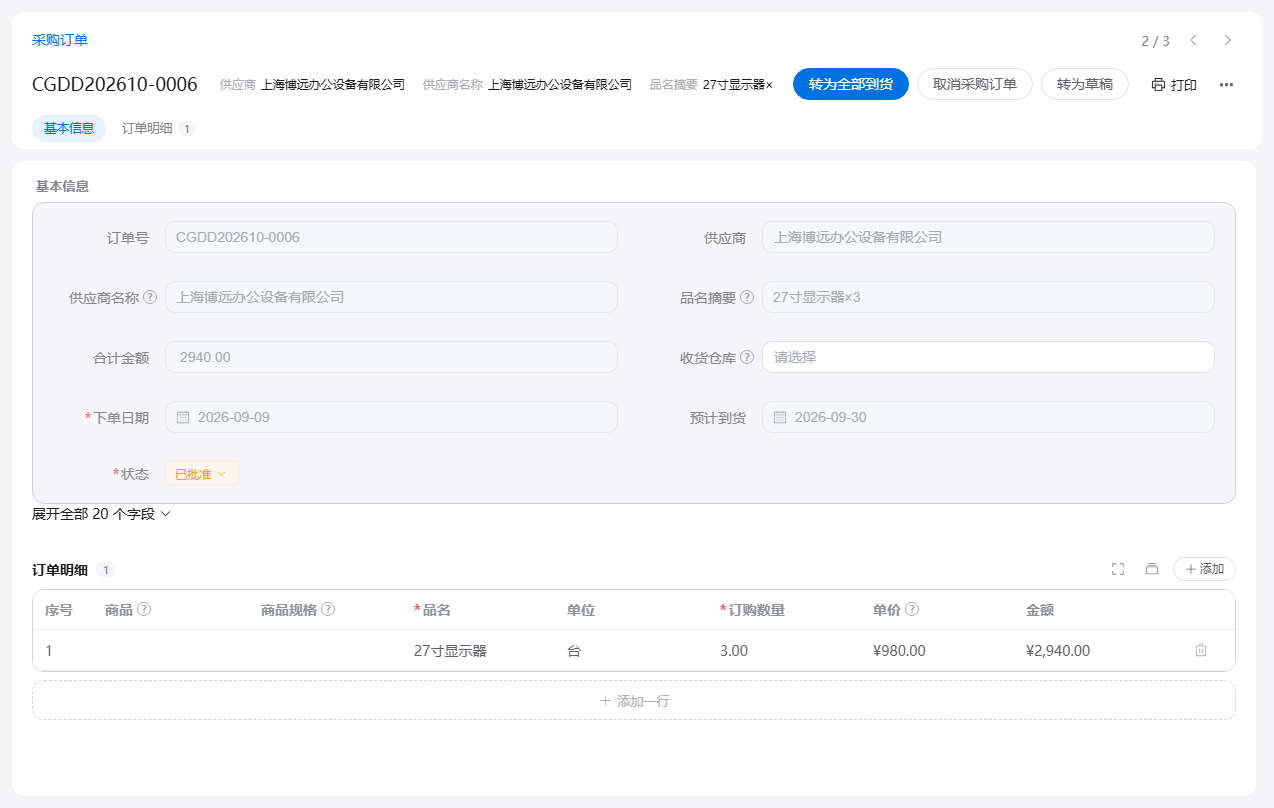Click the 2 / 3 record counter
The width and height of the screenshot is (1274, 808).
[x=1155, y=41]
